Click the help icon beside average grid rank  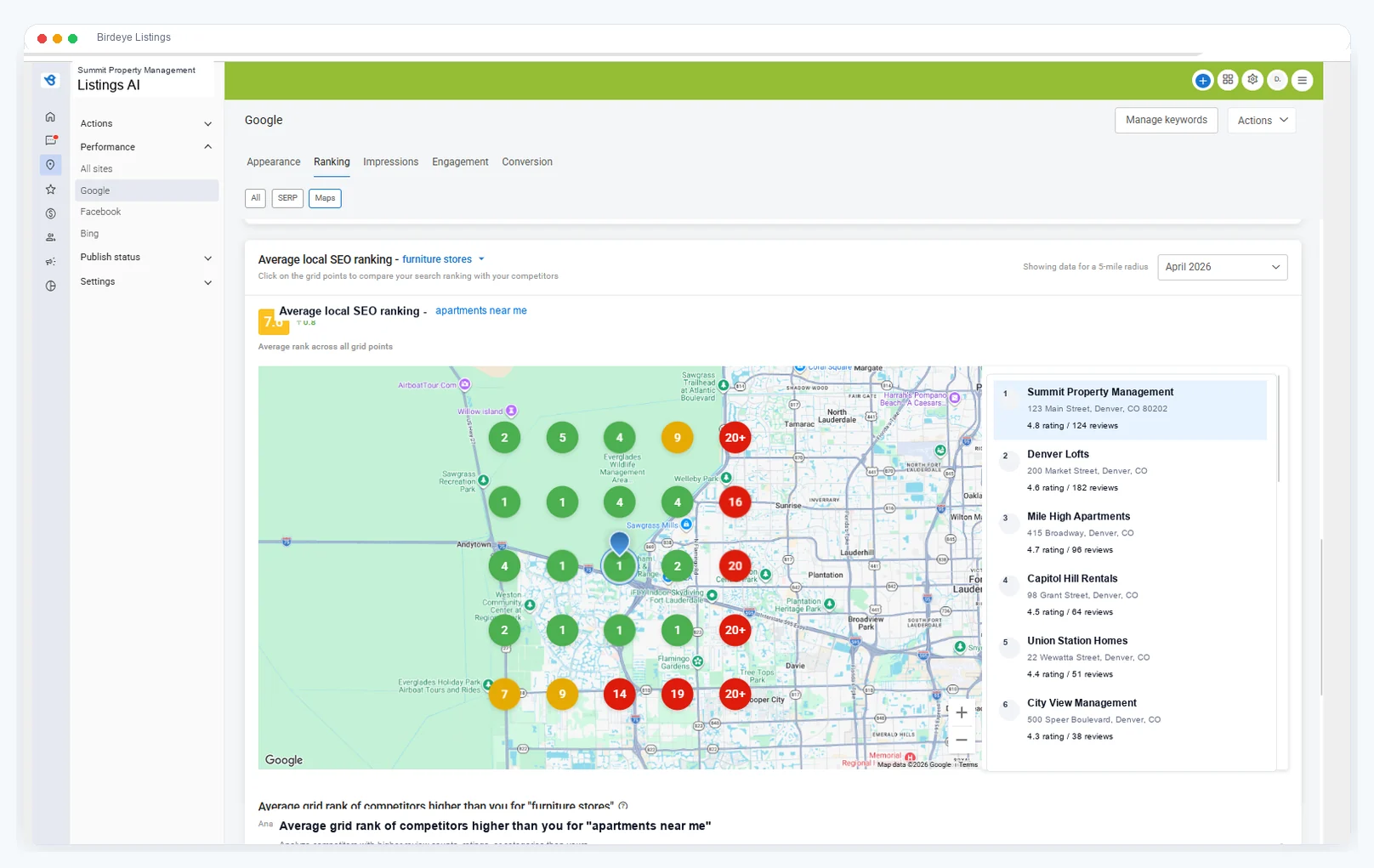coord(623,805)
